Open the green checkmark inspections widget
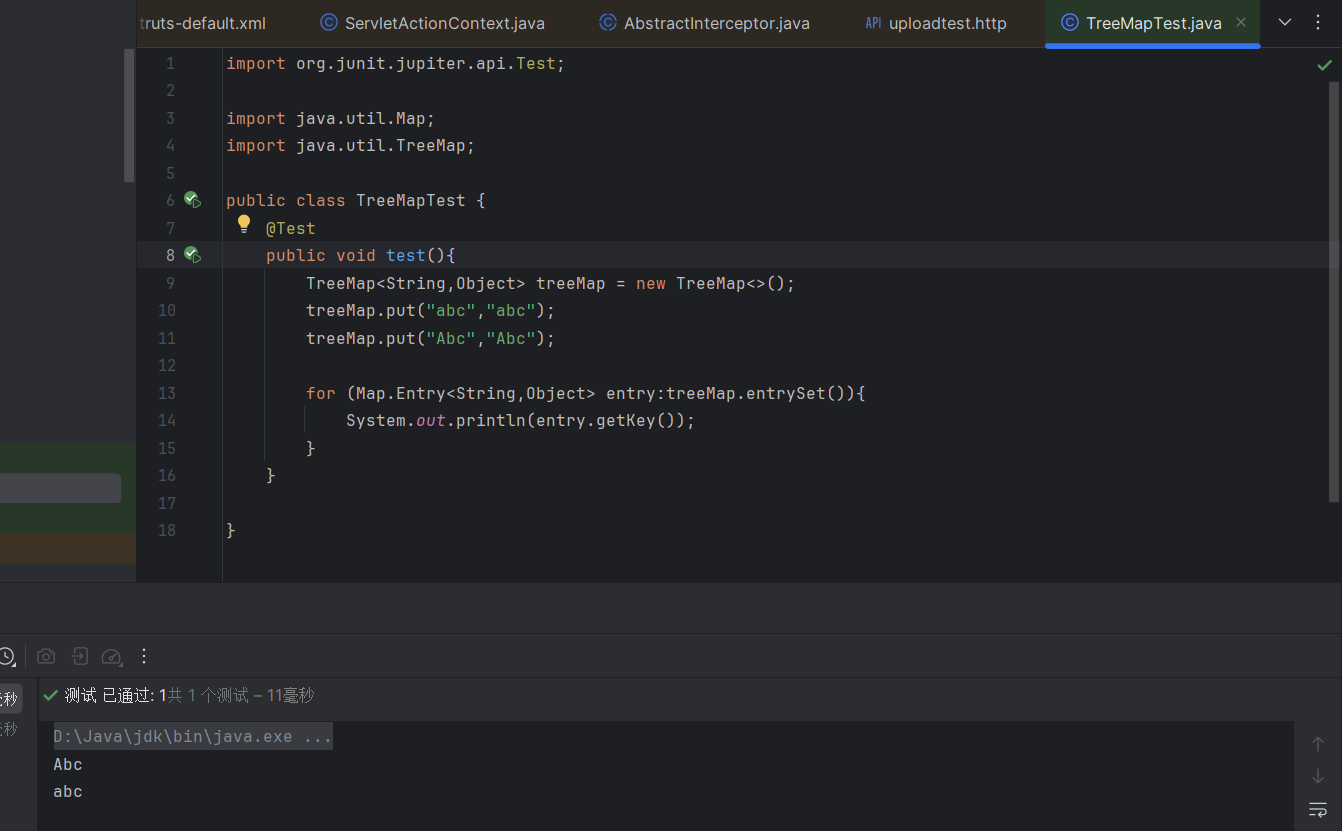This screenshot has width=1342, height=831. [1324, 65]
